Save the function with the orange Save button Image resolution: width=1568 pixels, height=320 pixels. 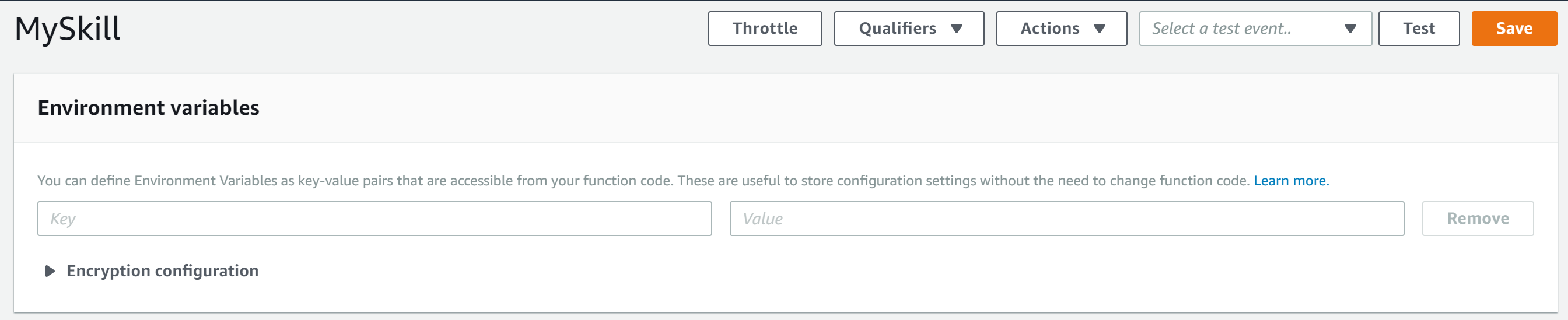[x=1513, y=29]
